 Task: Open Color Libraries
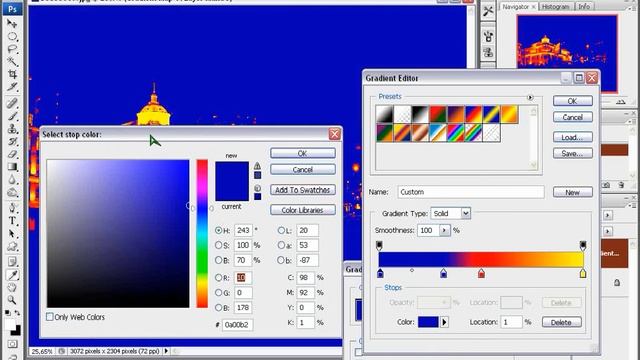pyautogui.click(x=302, y=210)
